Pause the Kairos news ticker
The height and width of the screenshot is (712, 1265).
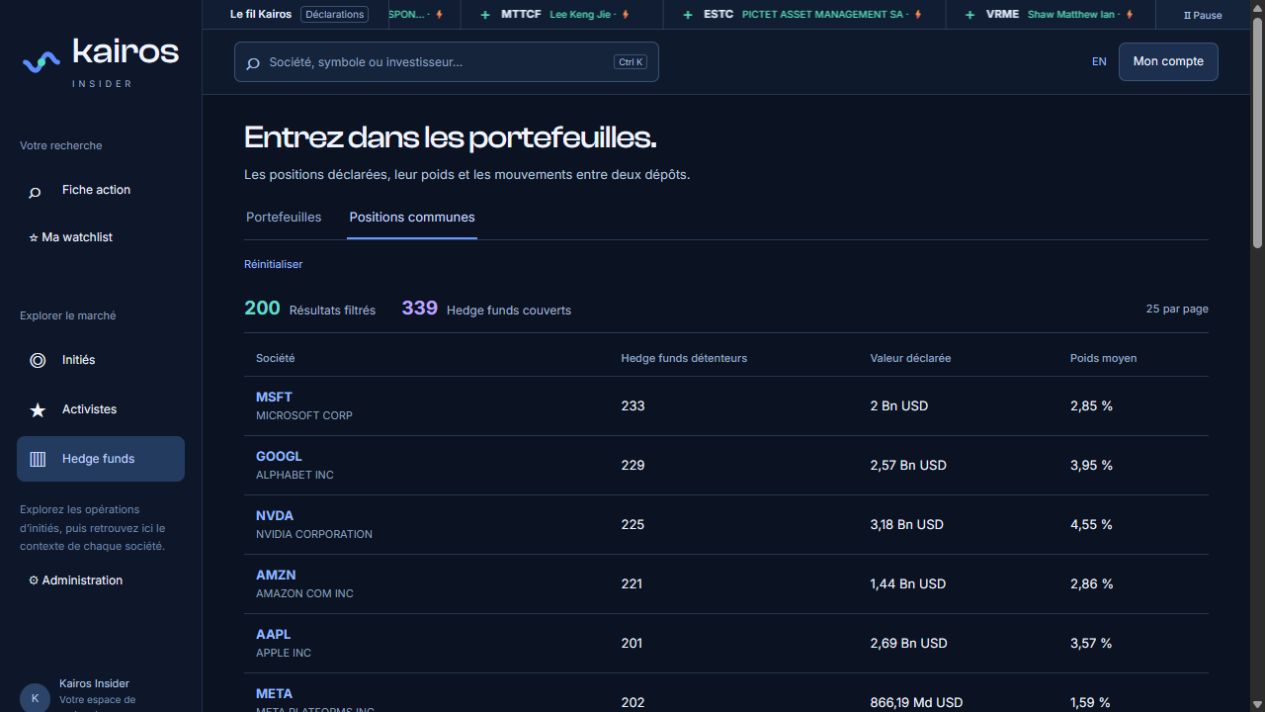[1203, 15]
